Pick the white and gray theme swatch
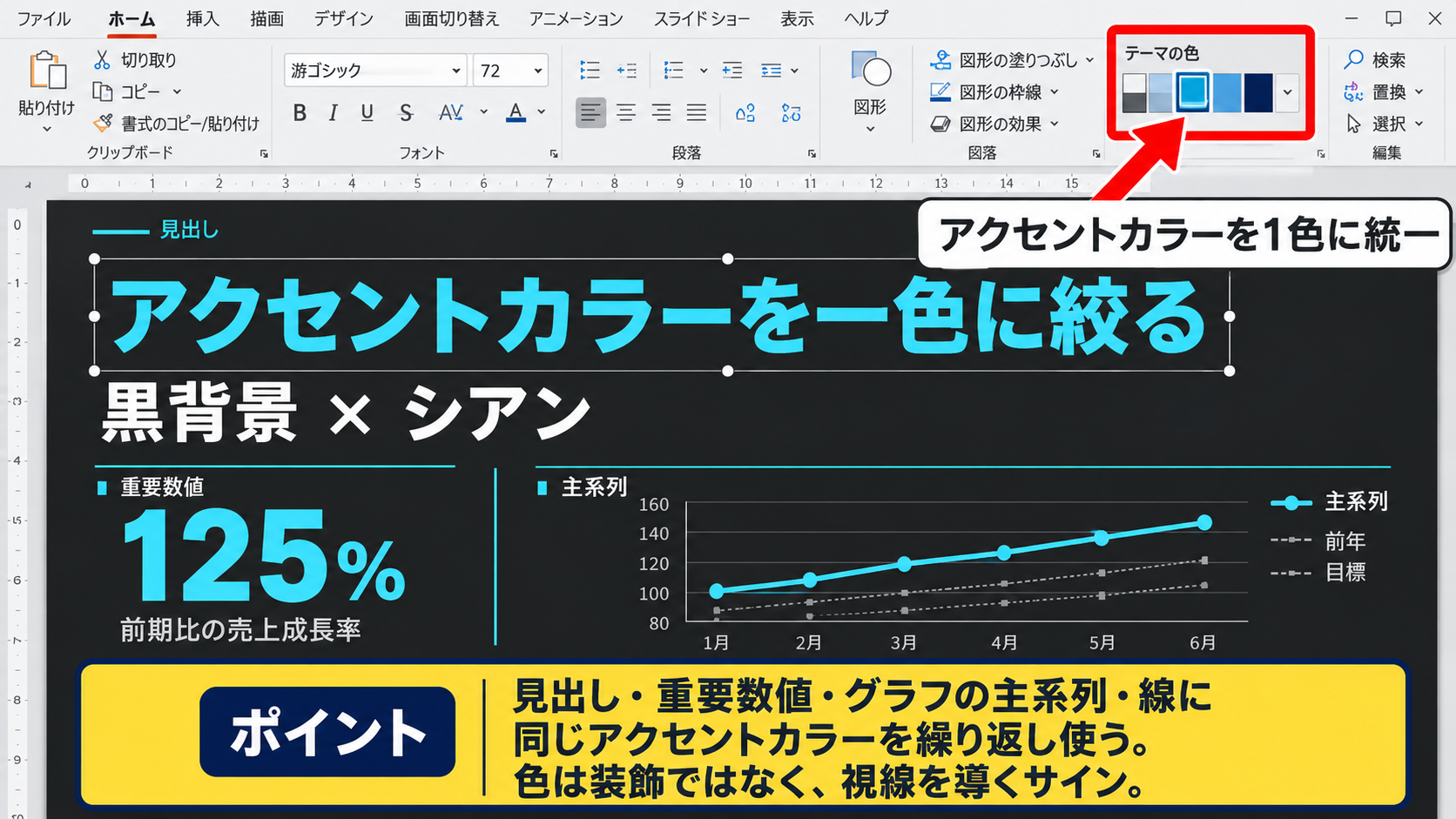The height and width of the screenshot is (819, 1456). [1134, 92]
